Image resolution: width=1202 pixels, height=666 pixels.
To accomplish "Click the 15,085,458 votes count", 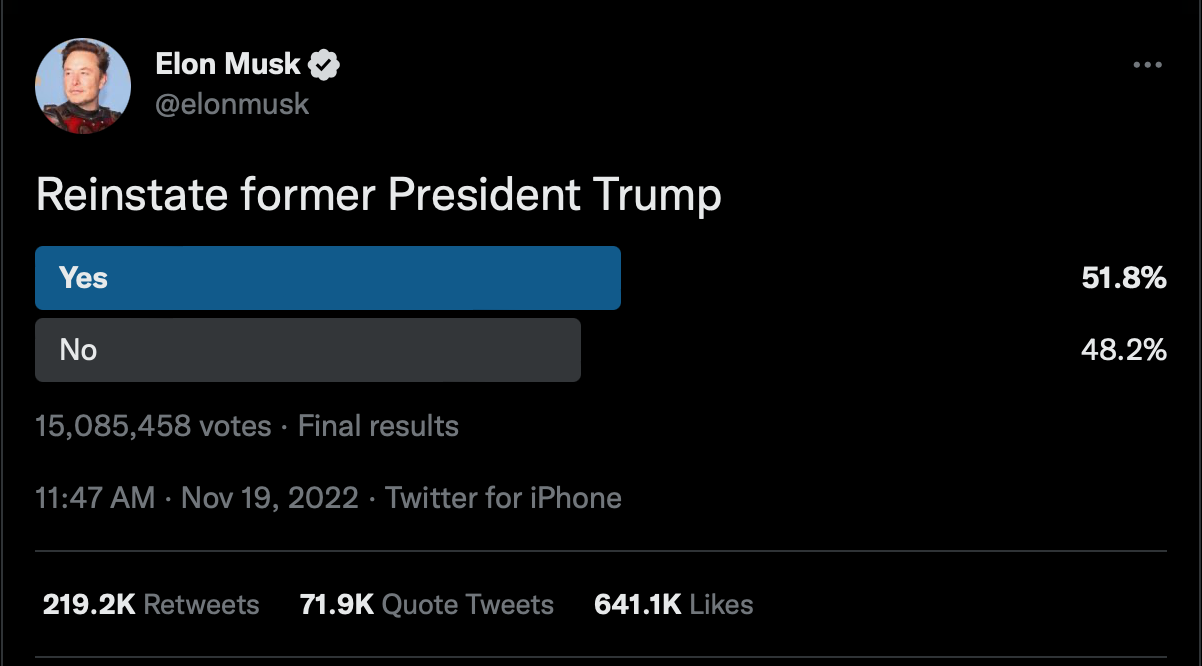I will (153, 426).
